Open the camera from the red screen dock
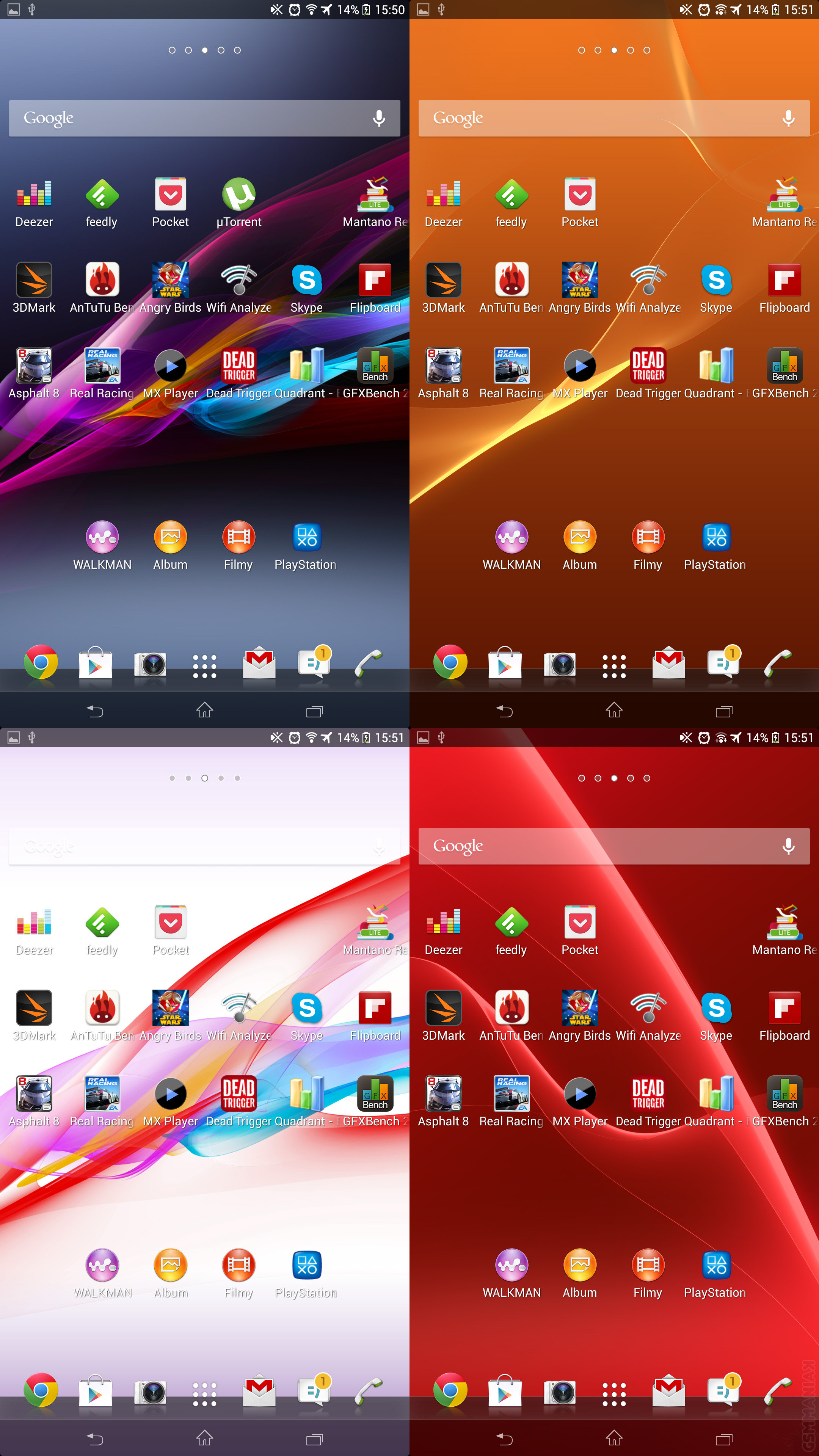819x1456 pixels. point(560,1392)
